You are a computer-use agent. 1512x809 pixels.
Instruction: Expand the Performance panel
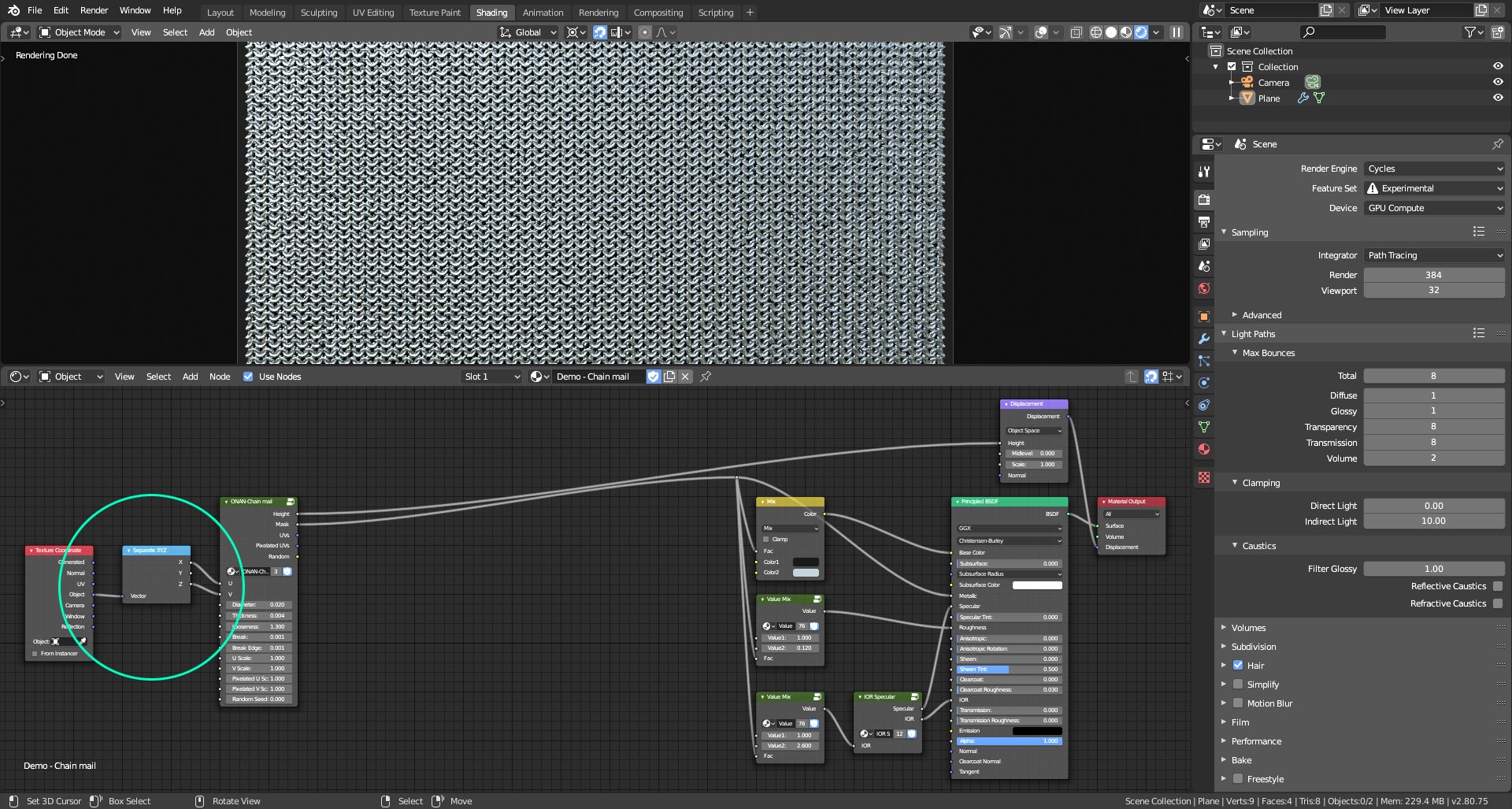[x=1256, y=741]
